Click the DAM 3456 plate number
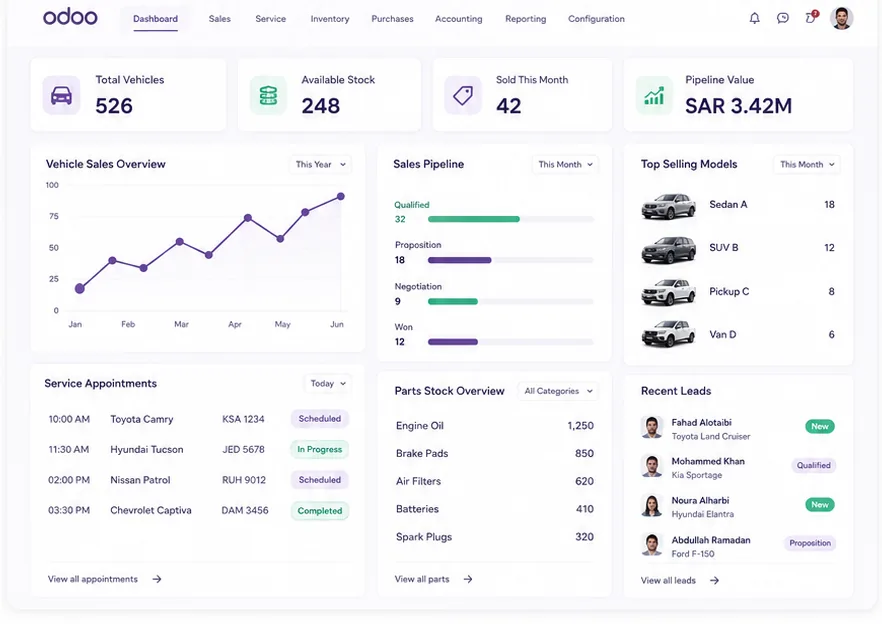The height and width of the screenshot is (624, 882). [245, 510]
